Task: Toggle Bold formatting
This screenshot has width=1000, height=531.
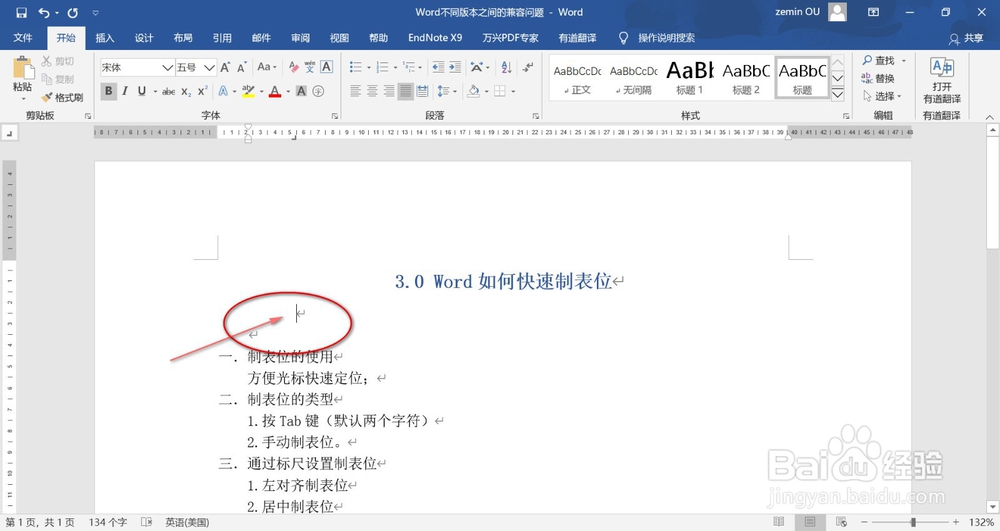Action: click(x=108, y=91)
